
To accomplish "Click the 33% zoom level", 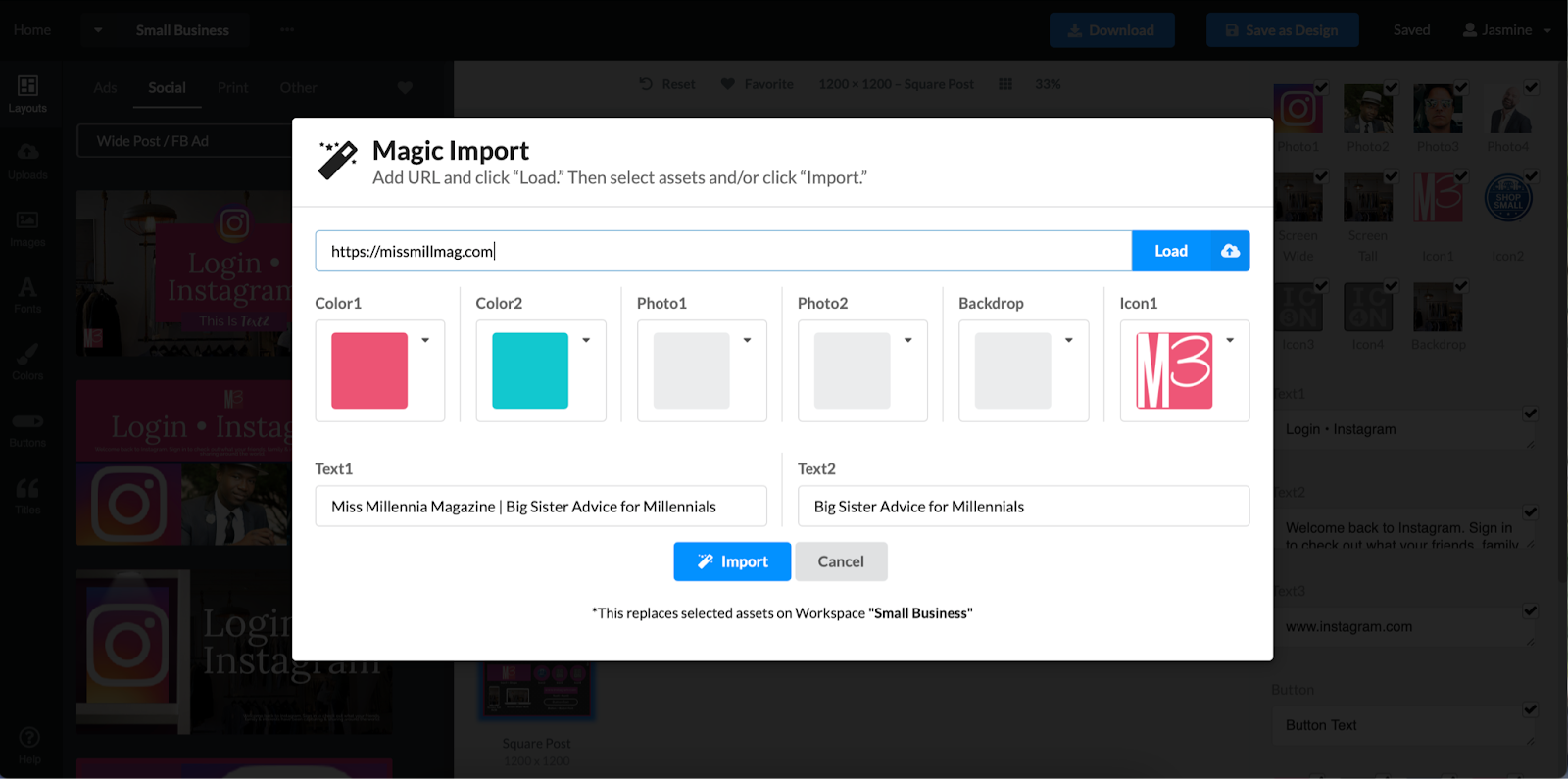I will pos(1048,84).
